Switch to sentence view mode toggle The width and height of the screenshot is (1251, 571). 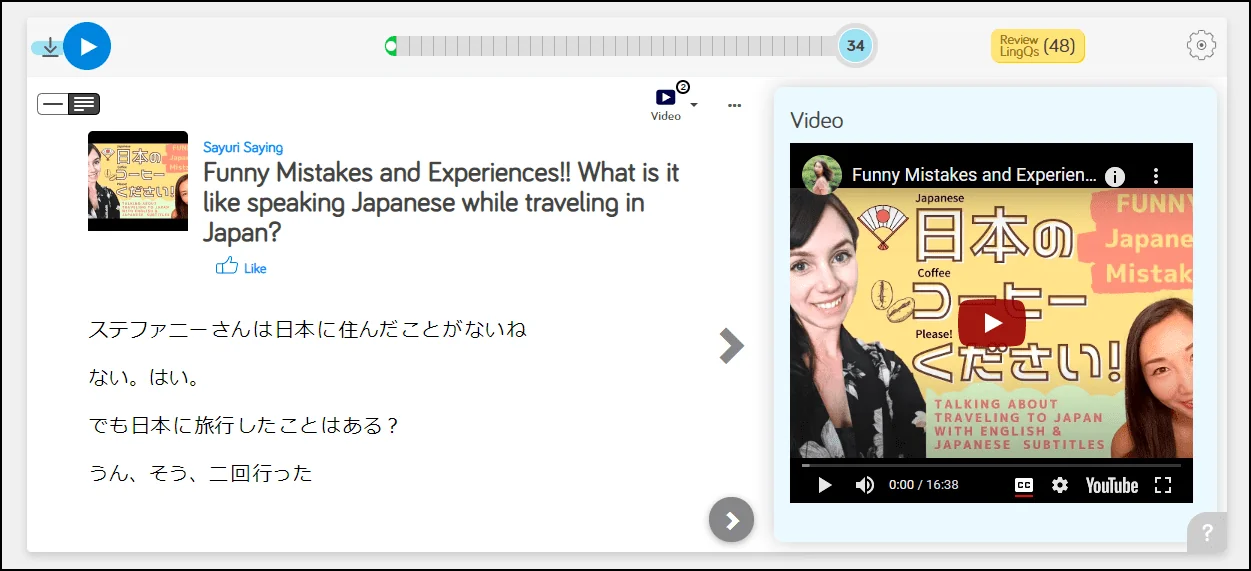coord(54,103)
